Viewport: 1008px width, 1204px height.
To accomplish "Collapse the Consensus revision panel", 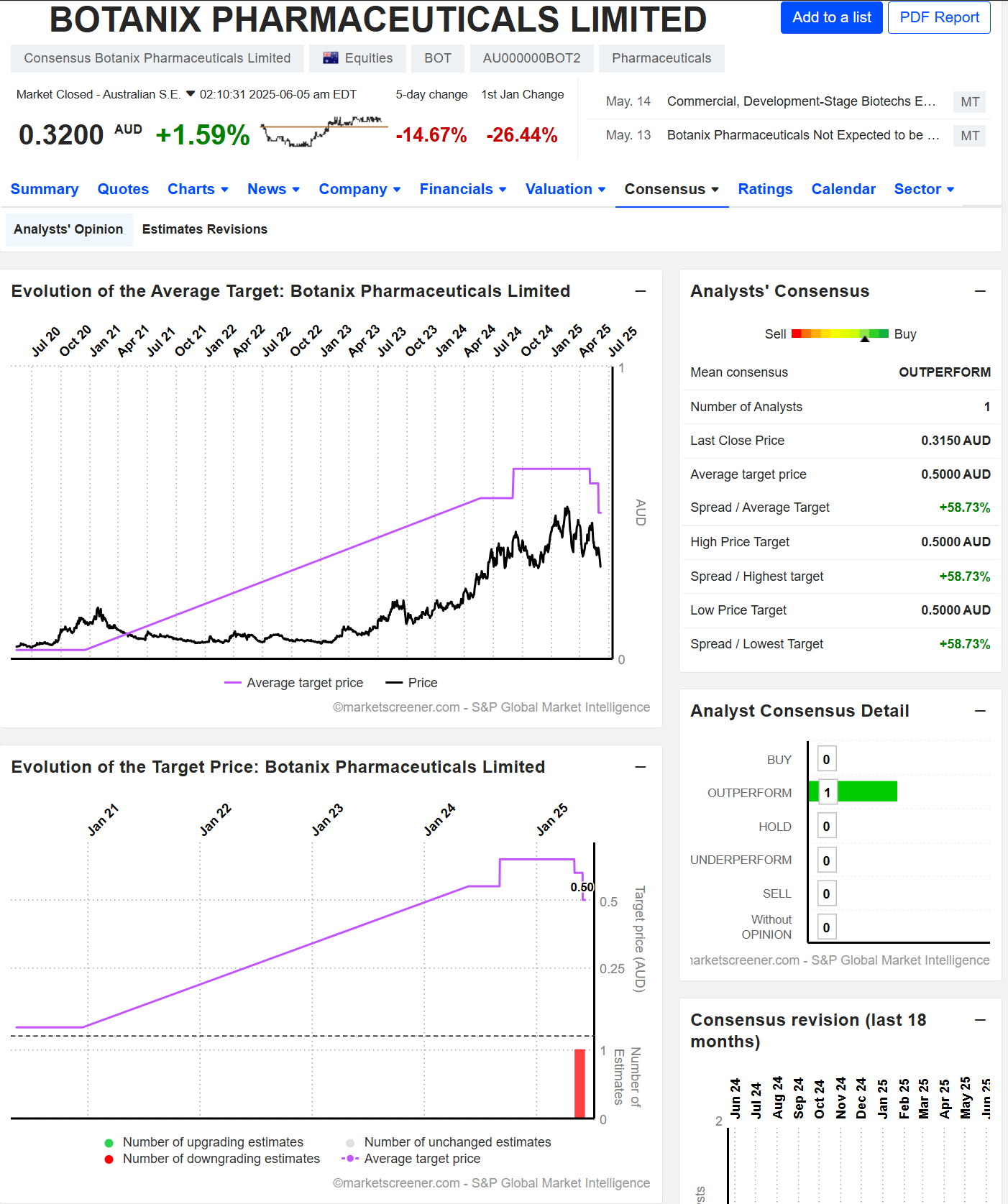I will tap(980, 1021).
